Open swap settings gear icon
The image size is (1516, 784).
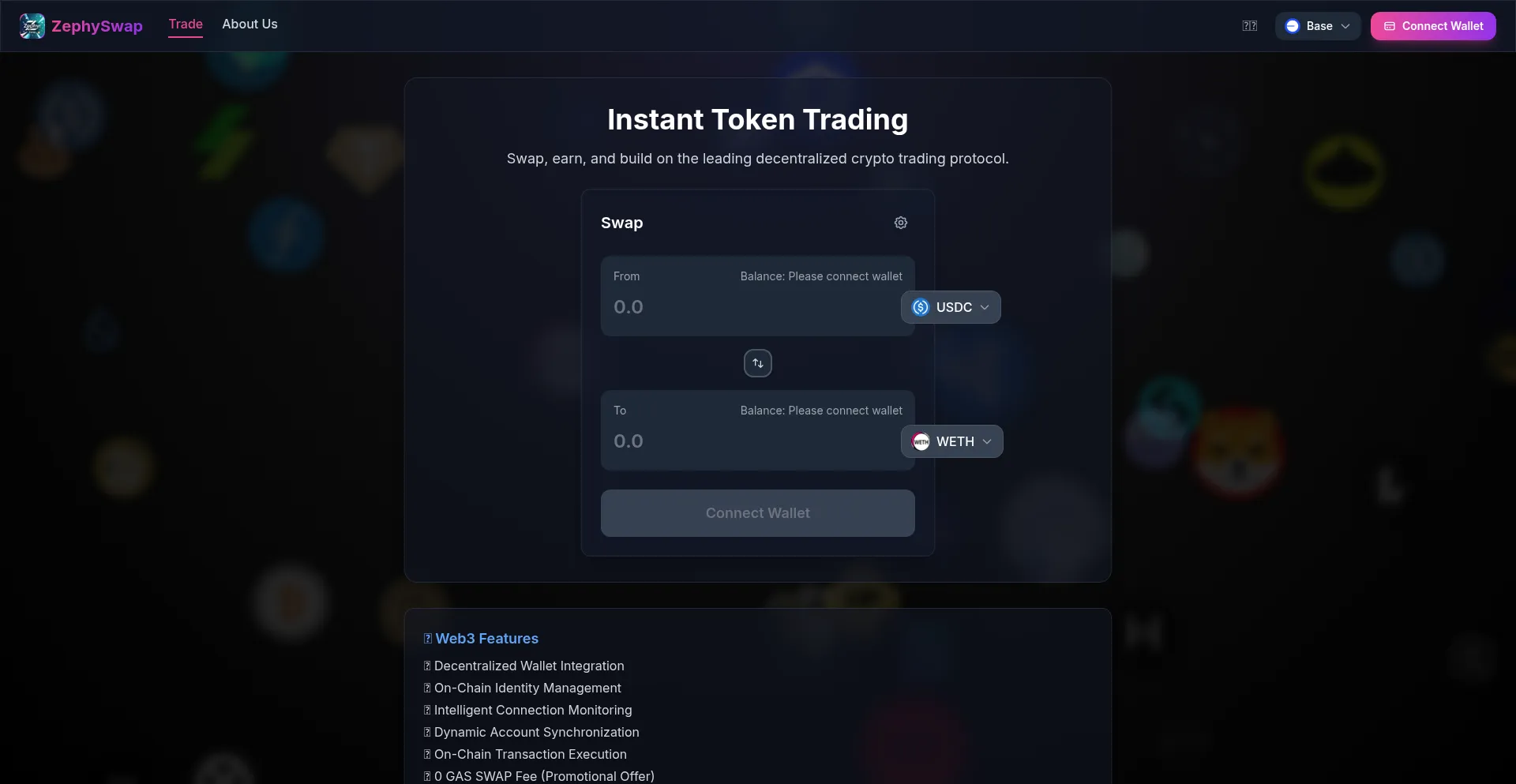click(901, 223)
